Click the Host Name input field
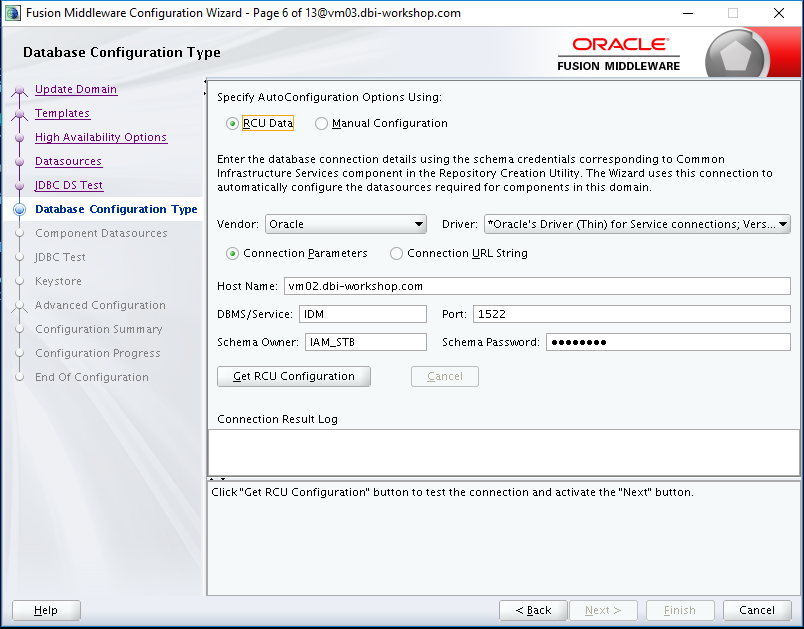The image size is (804, 629). pos(537,286)
